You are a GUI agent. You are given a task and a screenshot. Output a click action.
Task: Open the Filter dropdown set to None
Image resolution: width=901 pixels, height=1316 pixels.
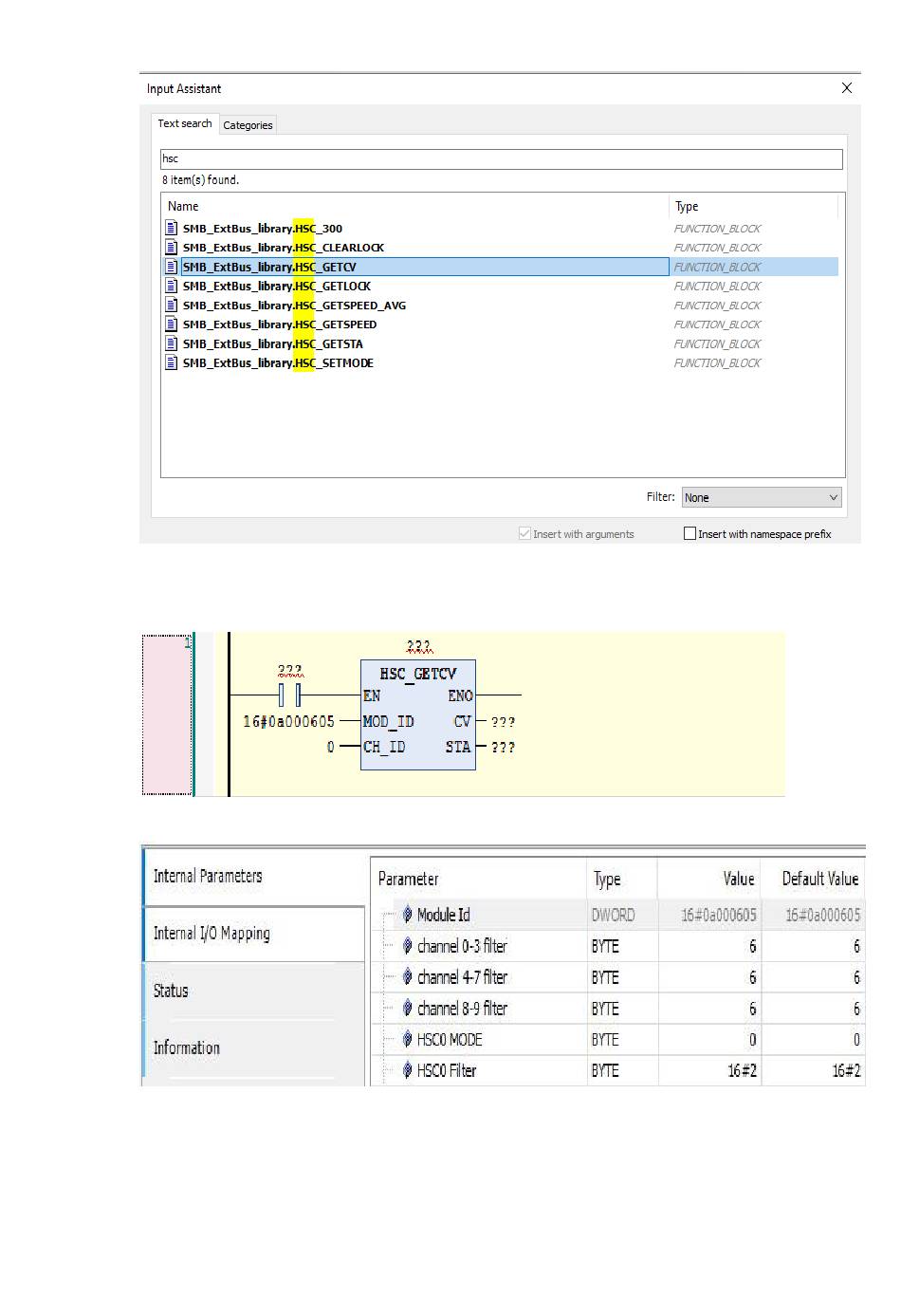(x=762, y=497)
